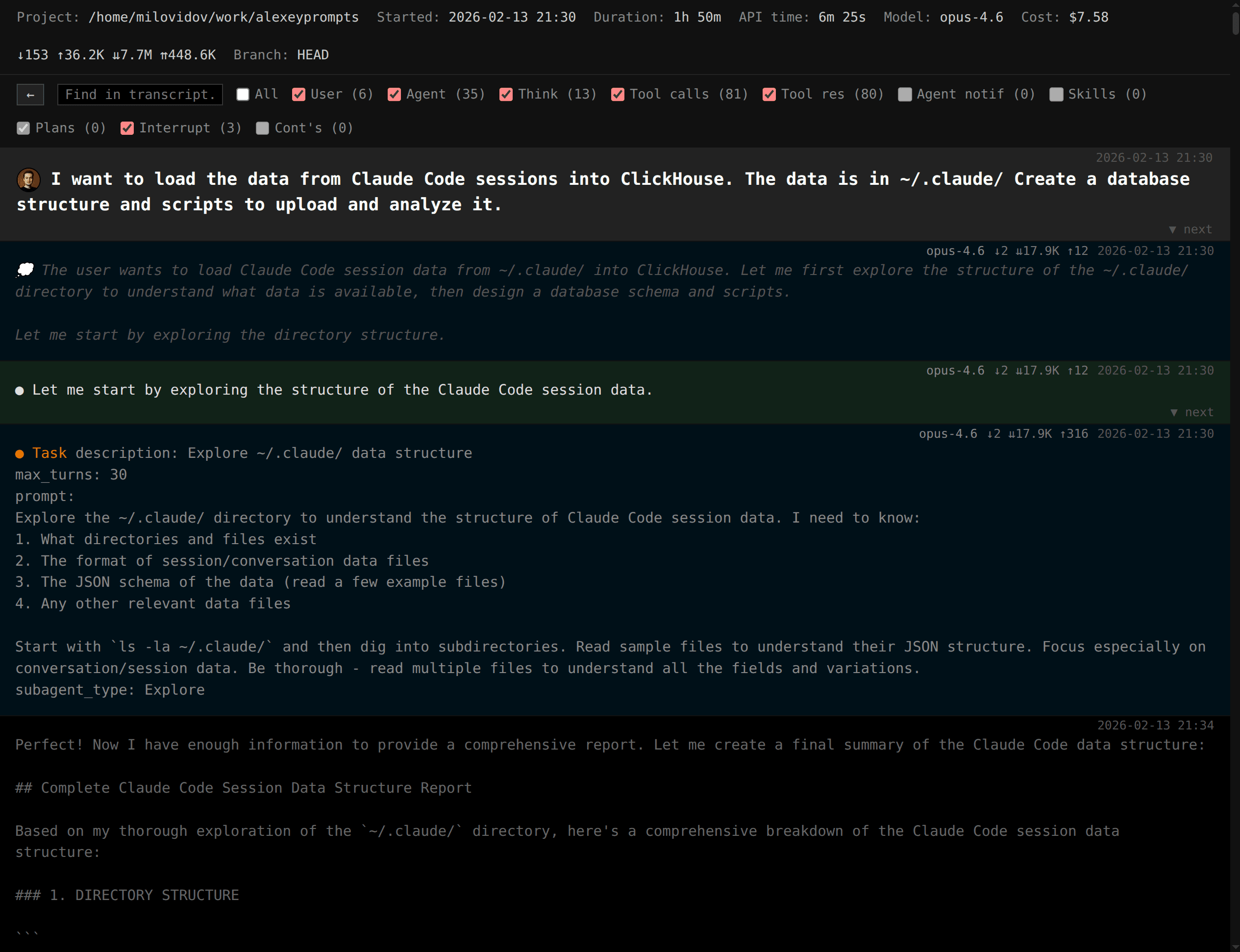
Task: Enable the Agent notif (0) filter
Action: pos(905,94)
